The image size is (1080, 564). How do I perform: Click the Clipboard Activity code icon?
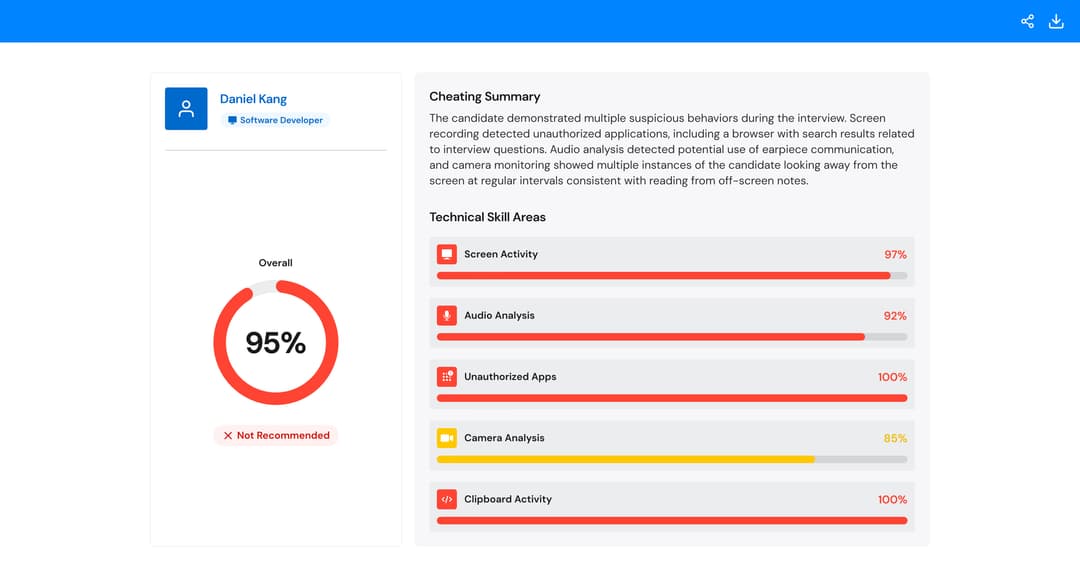(446, 499)
